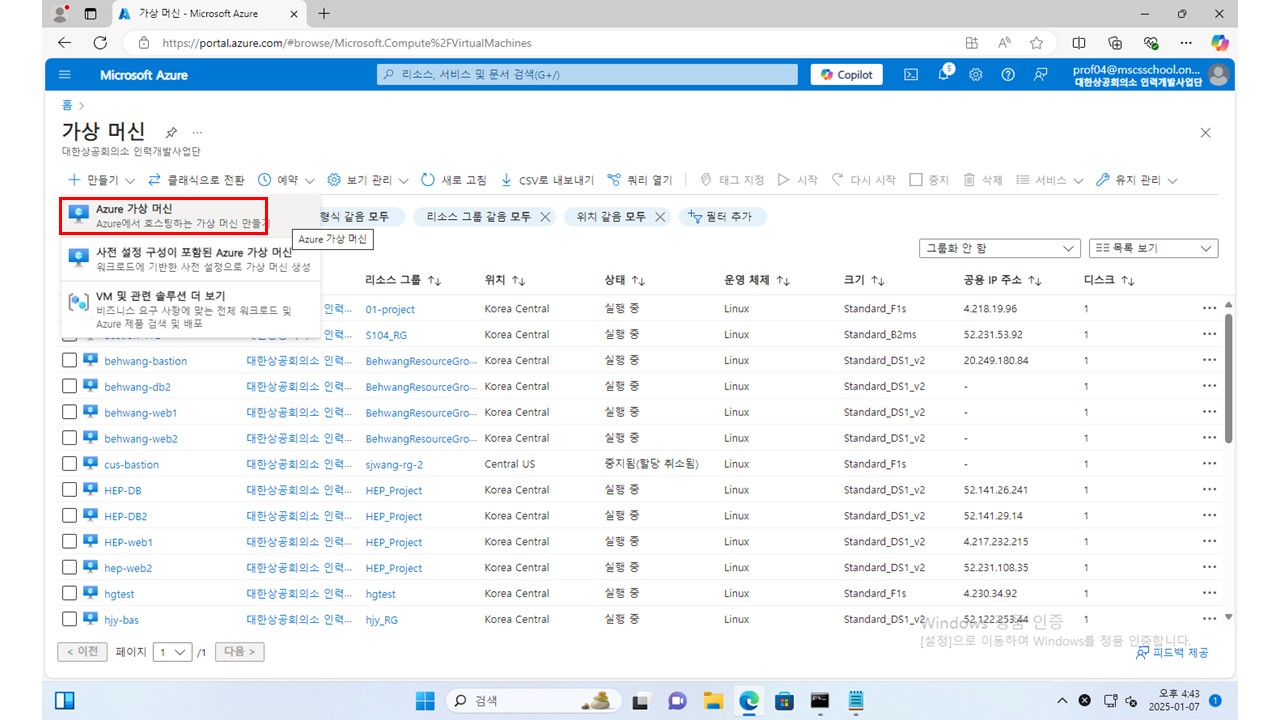
Task: Open Windows Start menu
Action: coord(427,700)
